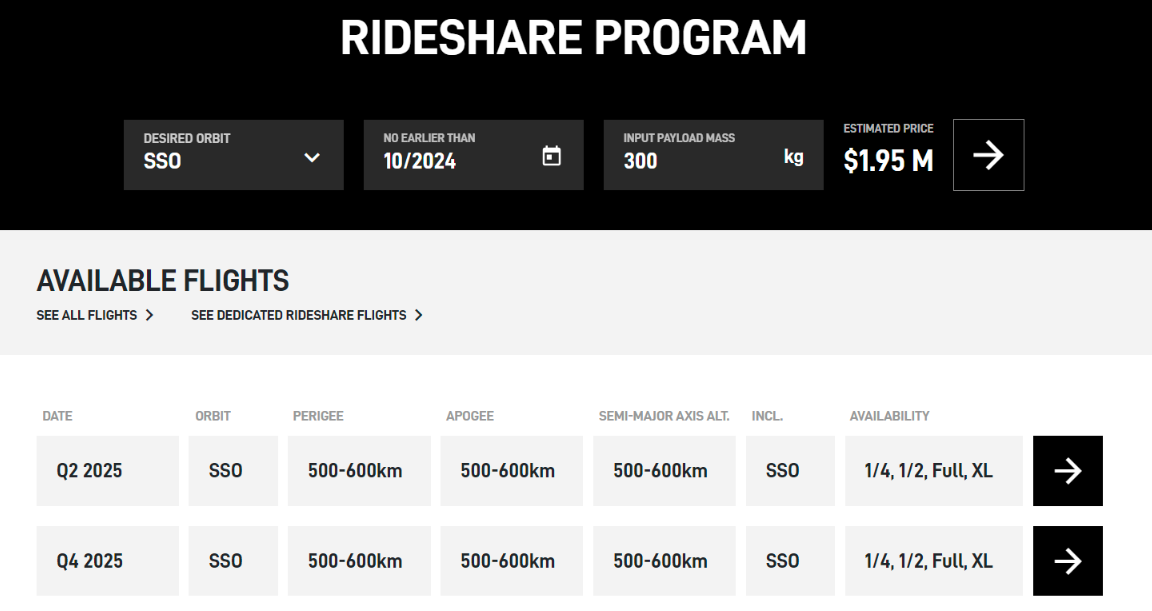
Task: Click the arrow button beside estimated price
Action: [988, 155]
